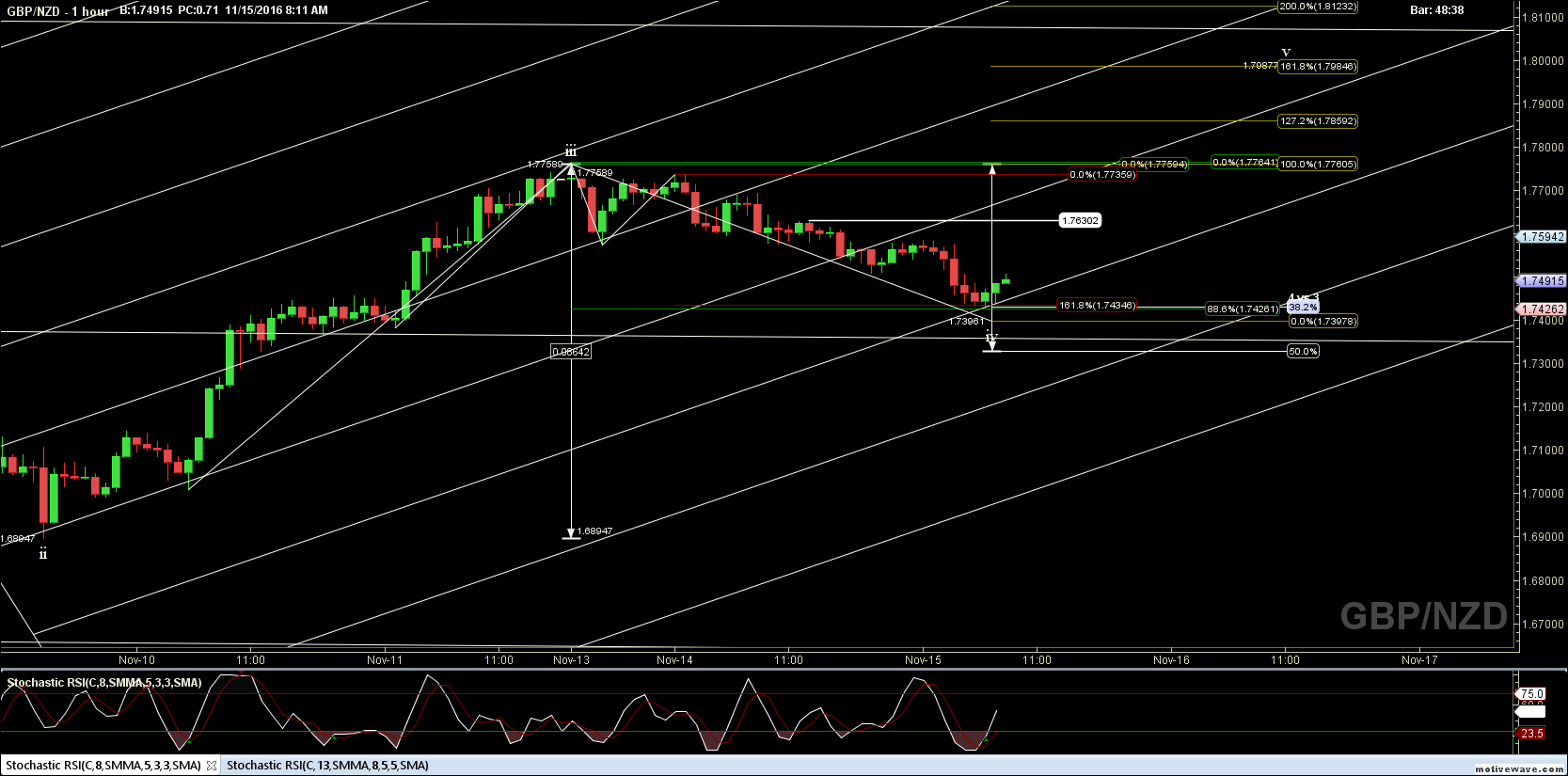Click the 50.0% retracement label
The width and height of the screenshot is (1568, 776).
pos(1303,352)
